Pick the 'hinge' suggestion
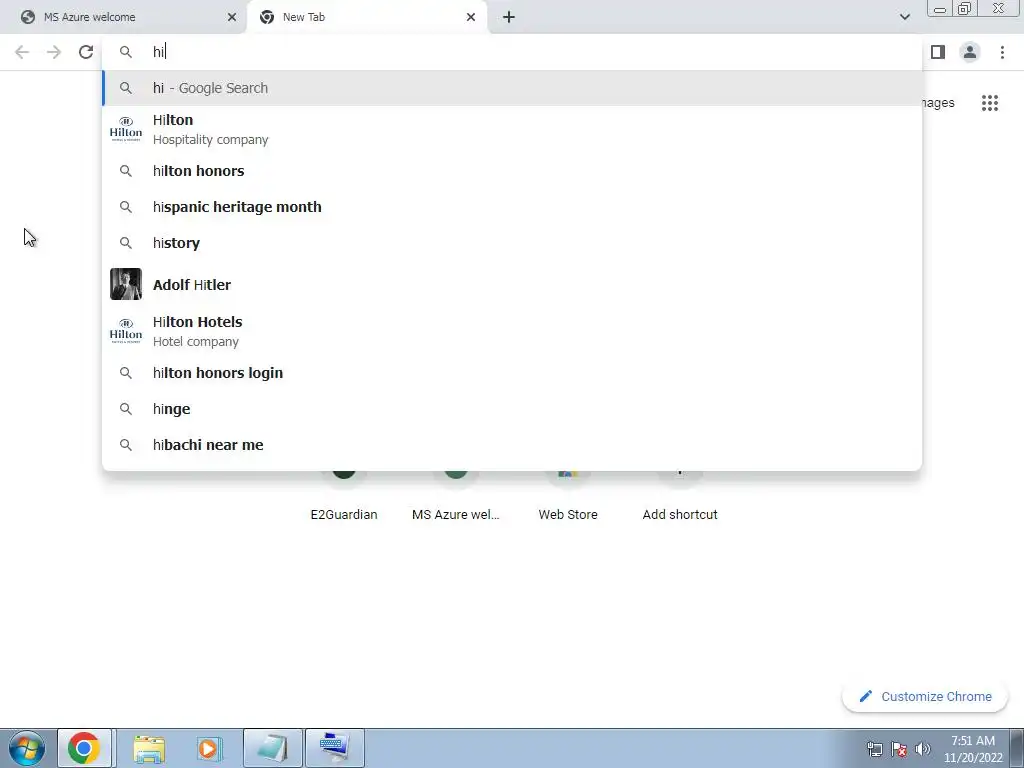 (x=513, y=409)
